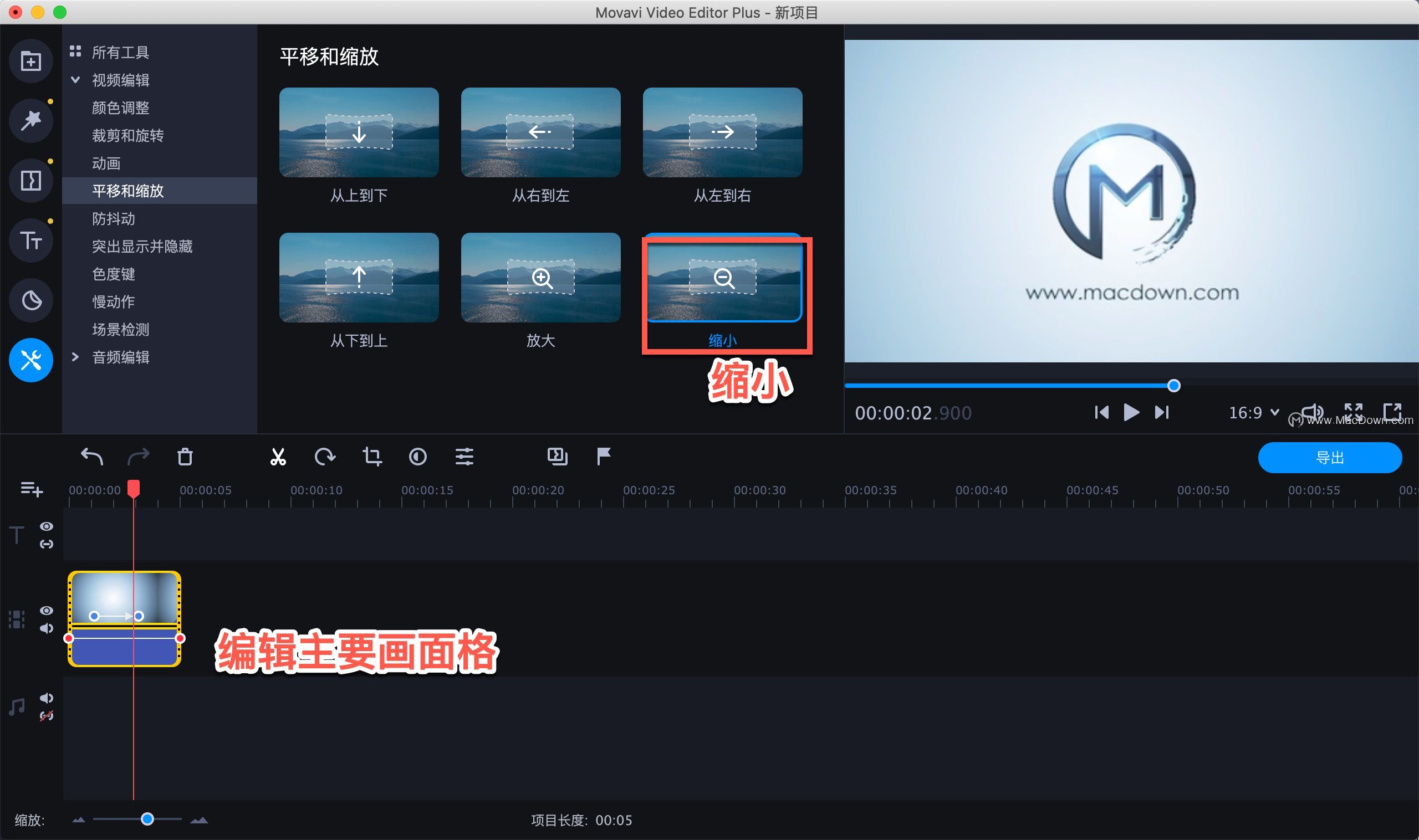Viewport: 1419px width, 840px height.
Task: Open the transitions sidebar tab
Action: pos(31,181)
